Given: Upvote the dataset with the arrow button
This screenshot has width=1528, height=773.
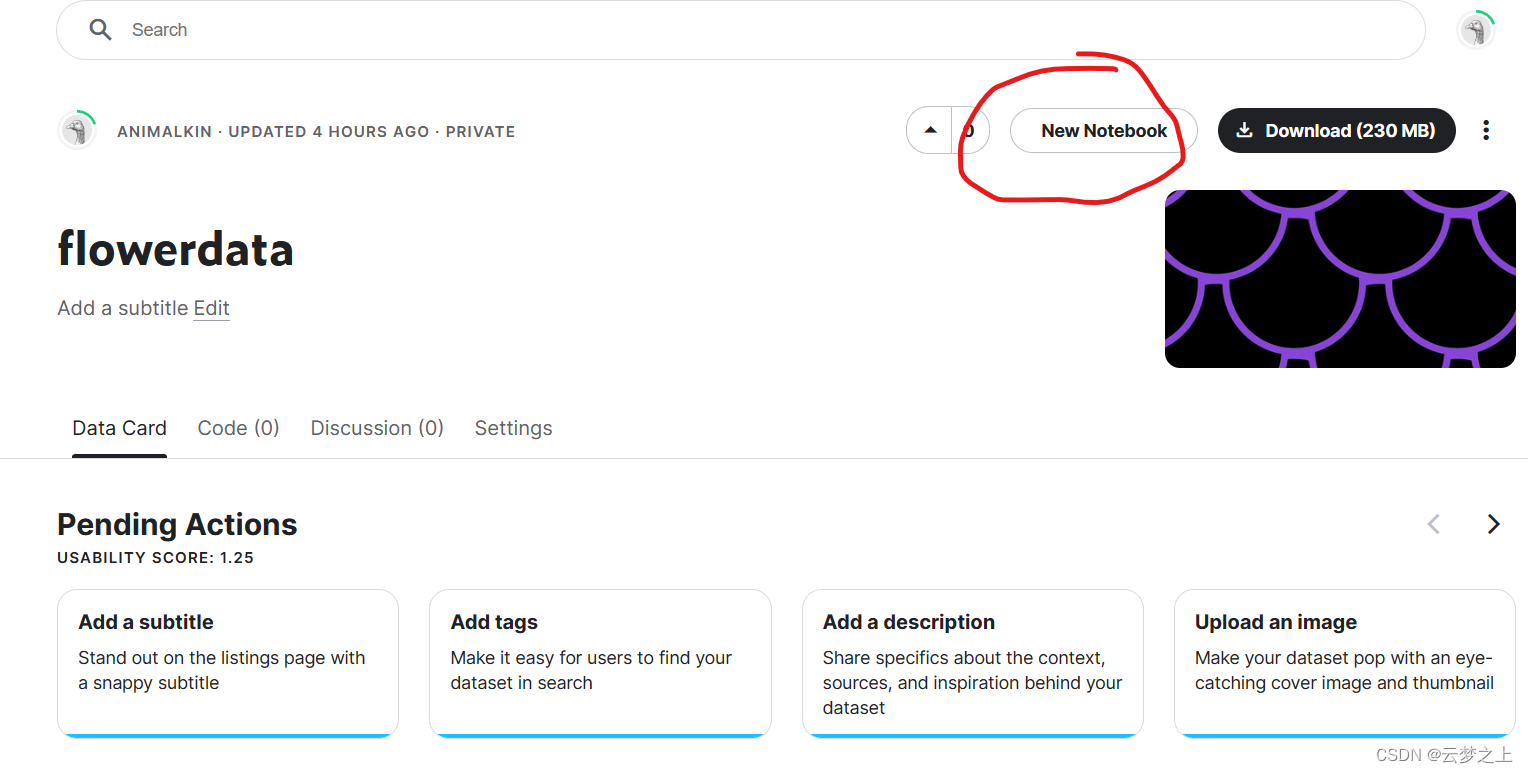Looking at the screenshot, I should [x=930, y=130].
